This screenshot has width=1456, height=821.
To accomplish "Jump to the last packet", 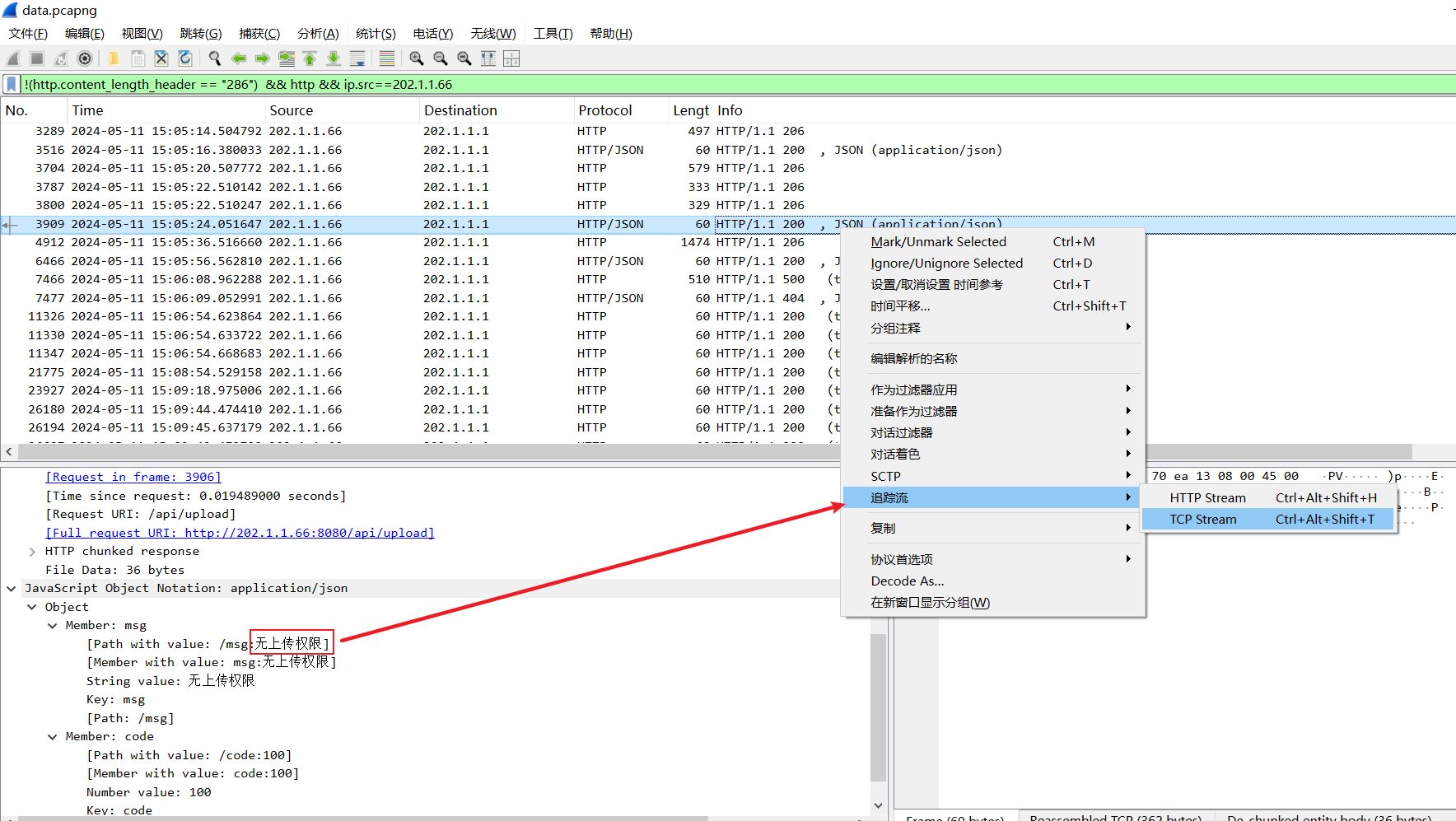I will pyautogui.click(x=334, y=58).
